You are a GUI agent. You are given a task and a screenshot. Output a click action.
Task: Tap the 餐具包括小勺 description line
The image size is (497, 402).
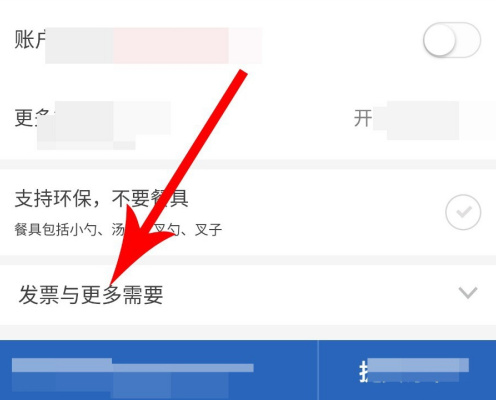click(x=118, y=230)
